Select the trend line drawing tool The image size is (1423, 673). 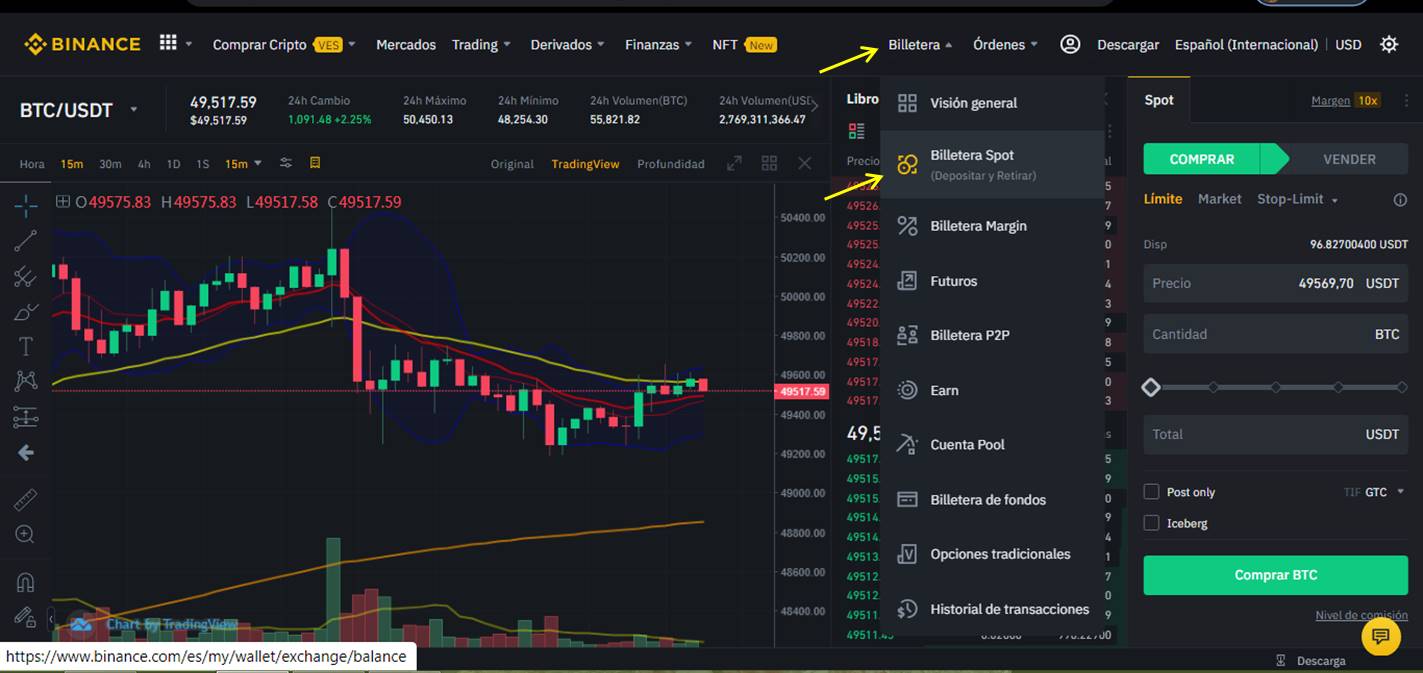[x=26, y=241]
